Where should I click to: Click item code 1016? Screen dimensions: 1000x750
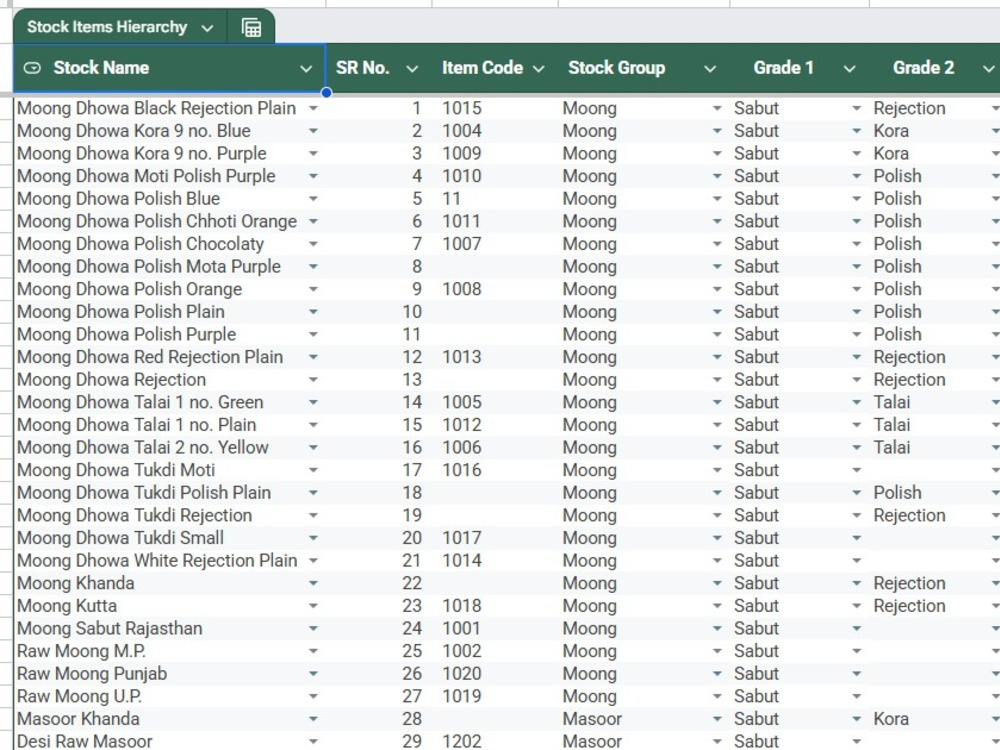click(462, 470)
